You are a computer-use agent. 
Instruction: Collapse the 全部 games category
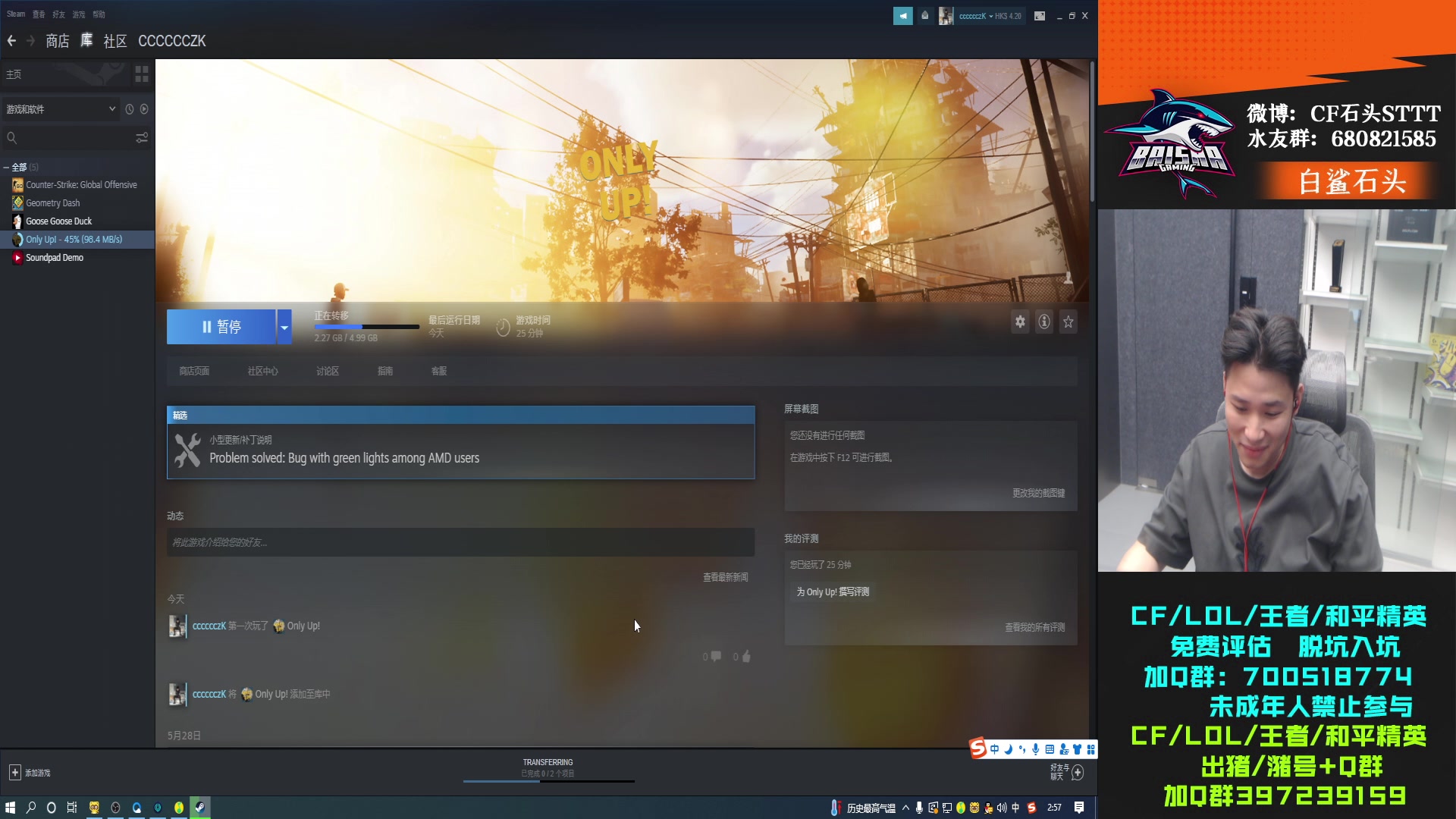(x=7, y=167)
